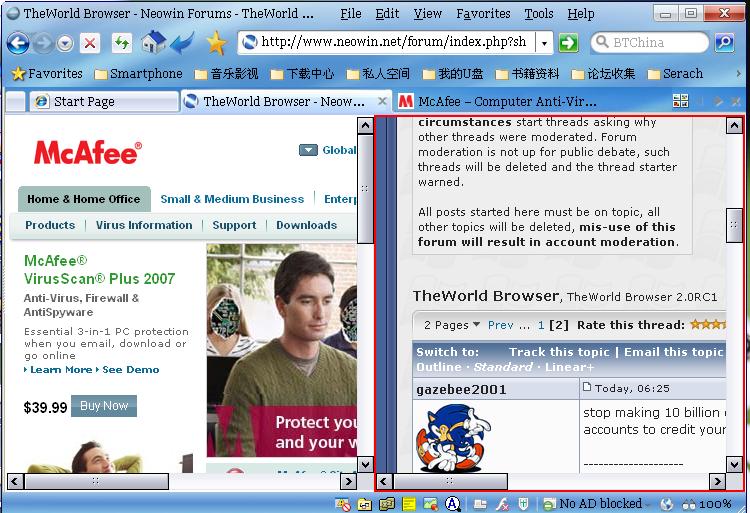Image resolution: width=750 pixels, height=513 pixels.
Task: Click the popup blocker status bar icon
Action: pos(342,504)
